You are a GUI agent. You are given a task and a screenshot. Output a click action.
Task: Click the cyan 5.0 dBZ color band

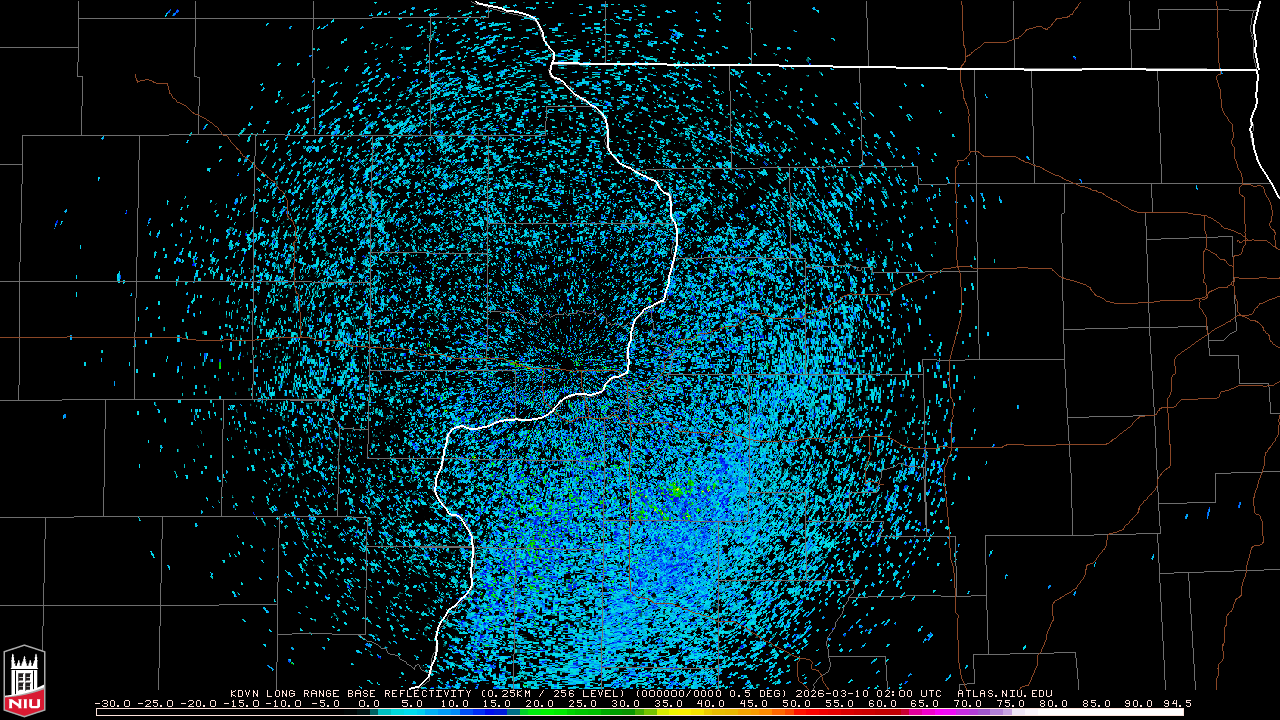click(412, 712)
